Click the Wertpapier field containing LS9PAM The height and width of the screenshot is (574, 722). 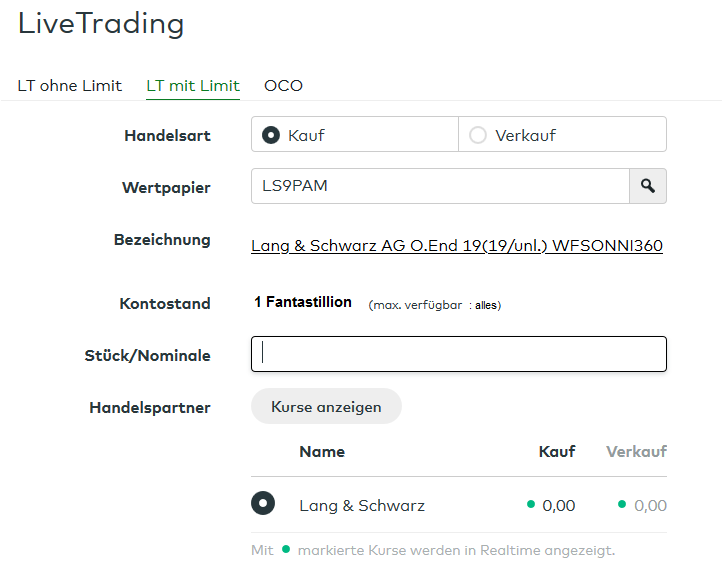pos(440,186)
